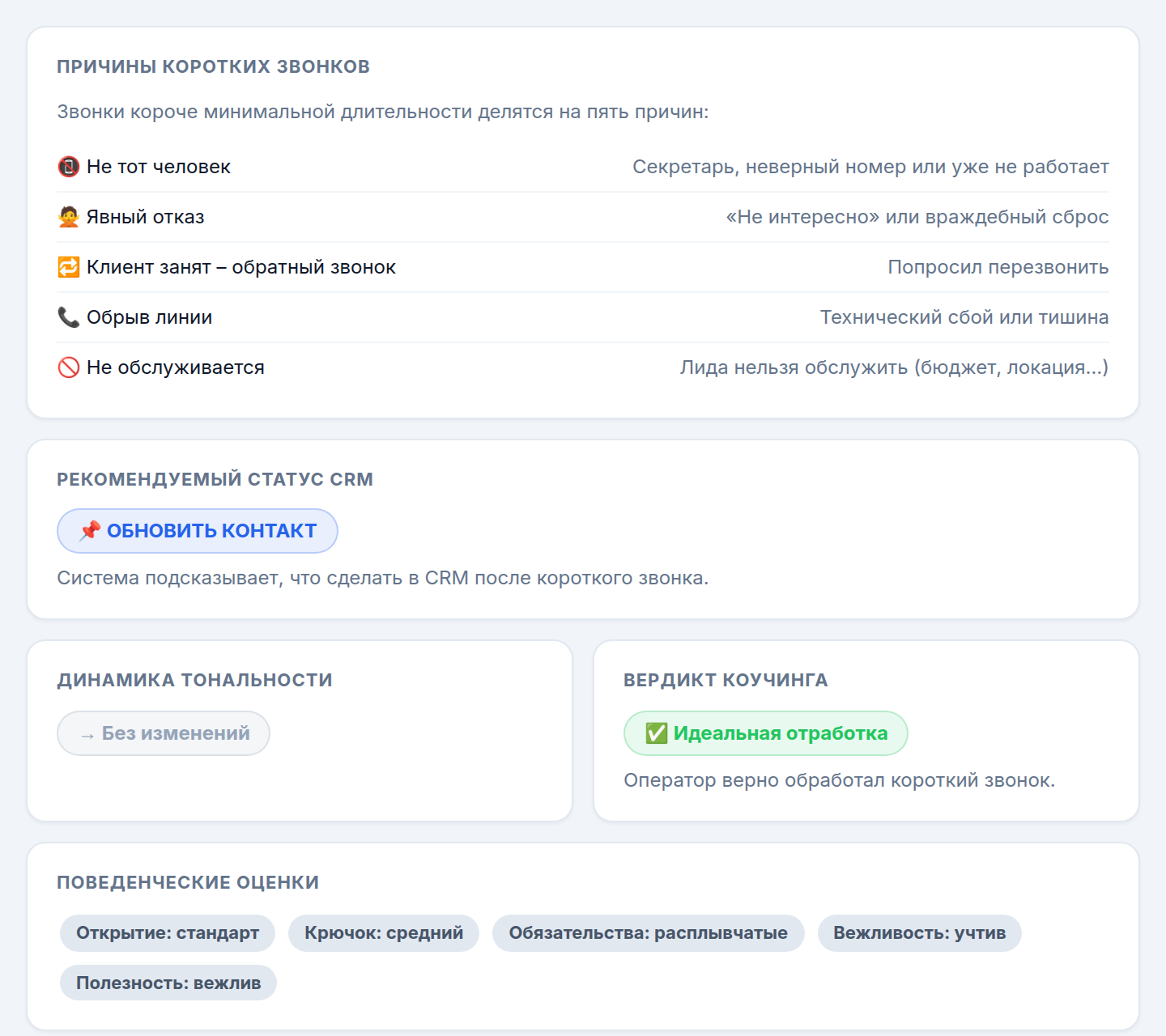Click the pushpin icon in the CRM status badge
Image resolution: width=1166 pixels, height=1036 pixels.
90,531
